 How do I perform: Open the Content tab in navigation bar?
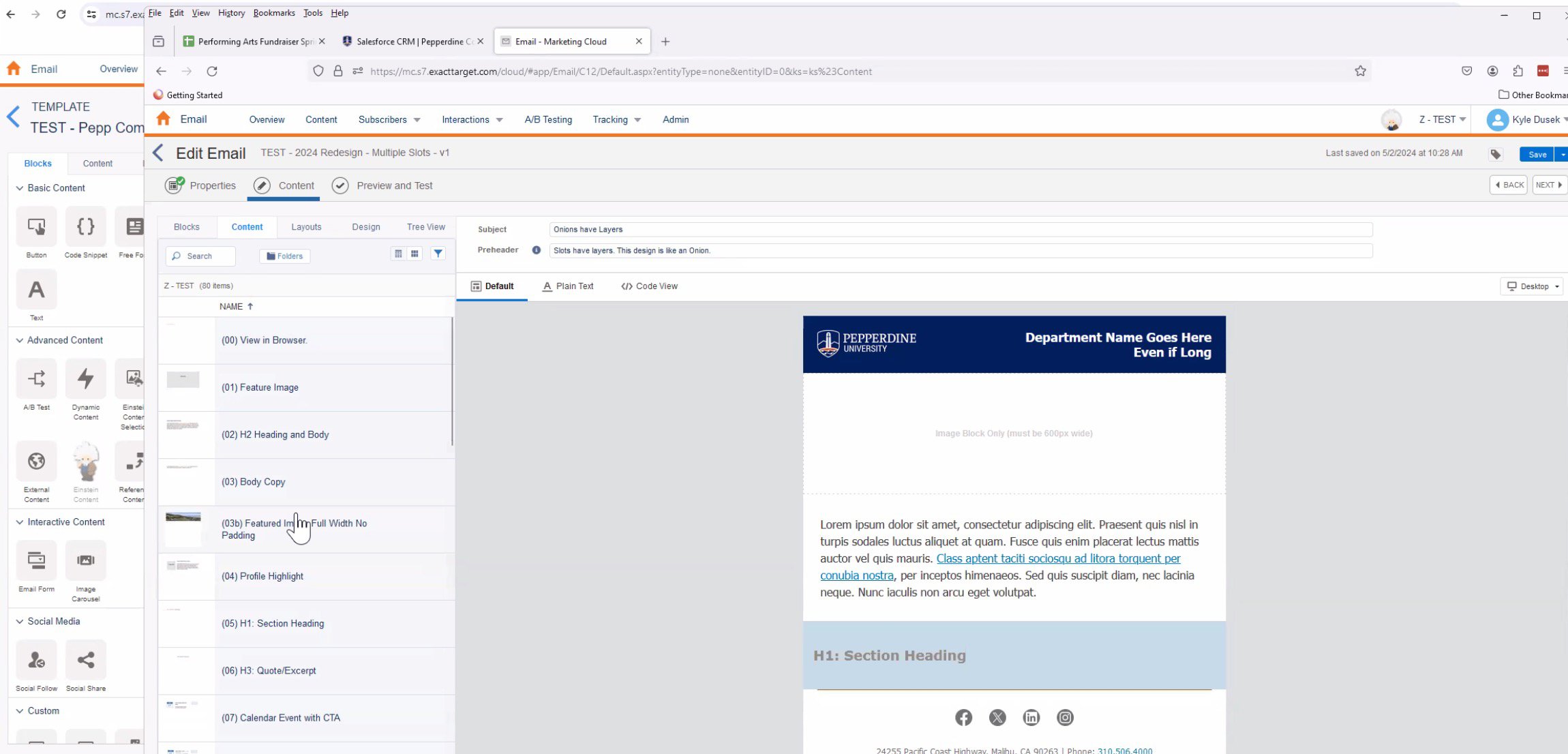click(321, 119)
